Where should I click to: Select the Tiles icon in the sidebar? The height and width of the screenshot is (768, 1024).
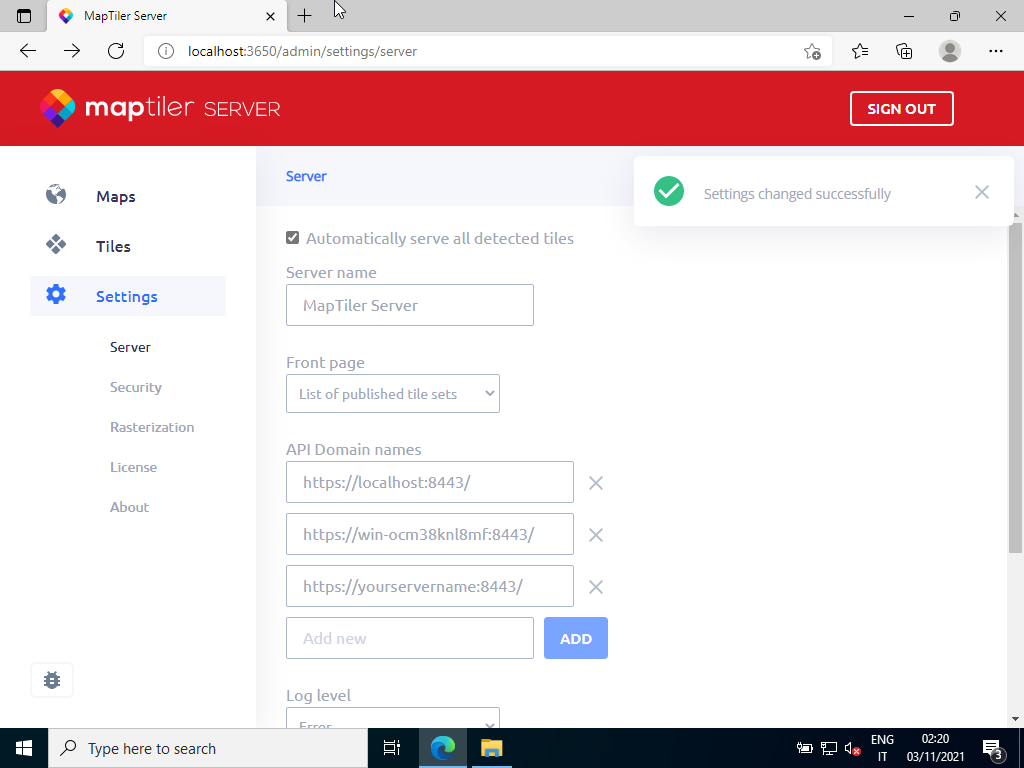click(x=56, y=245)
